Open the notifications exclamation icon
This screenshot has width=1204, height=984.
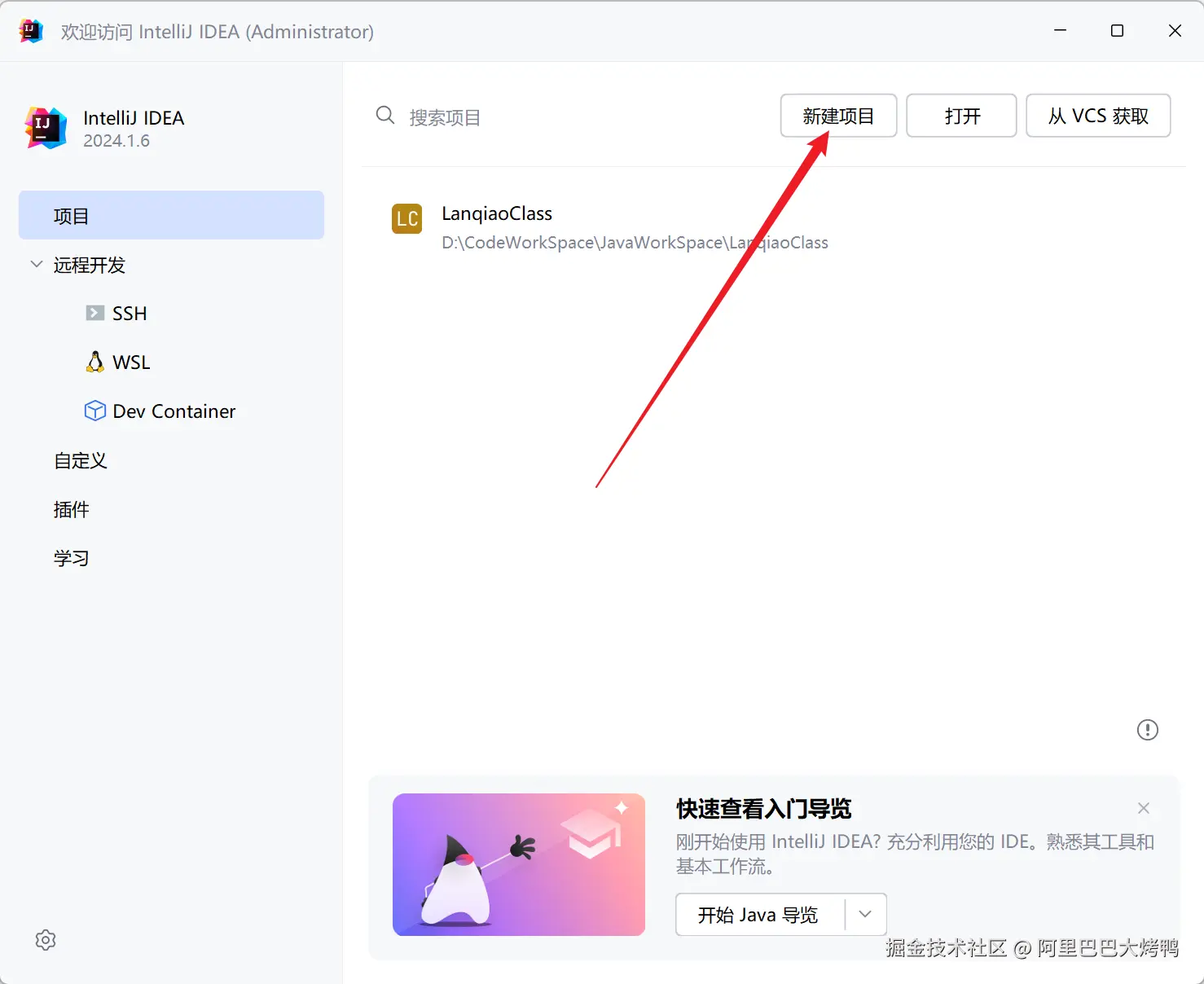pos(1148,730)
